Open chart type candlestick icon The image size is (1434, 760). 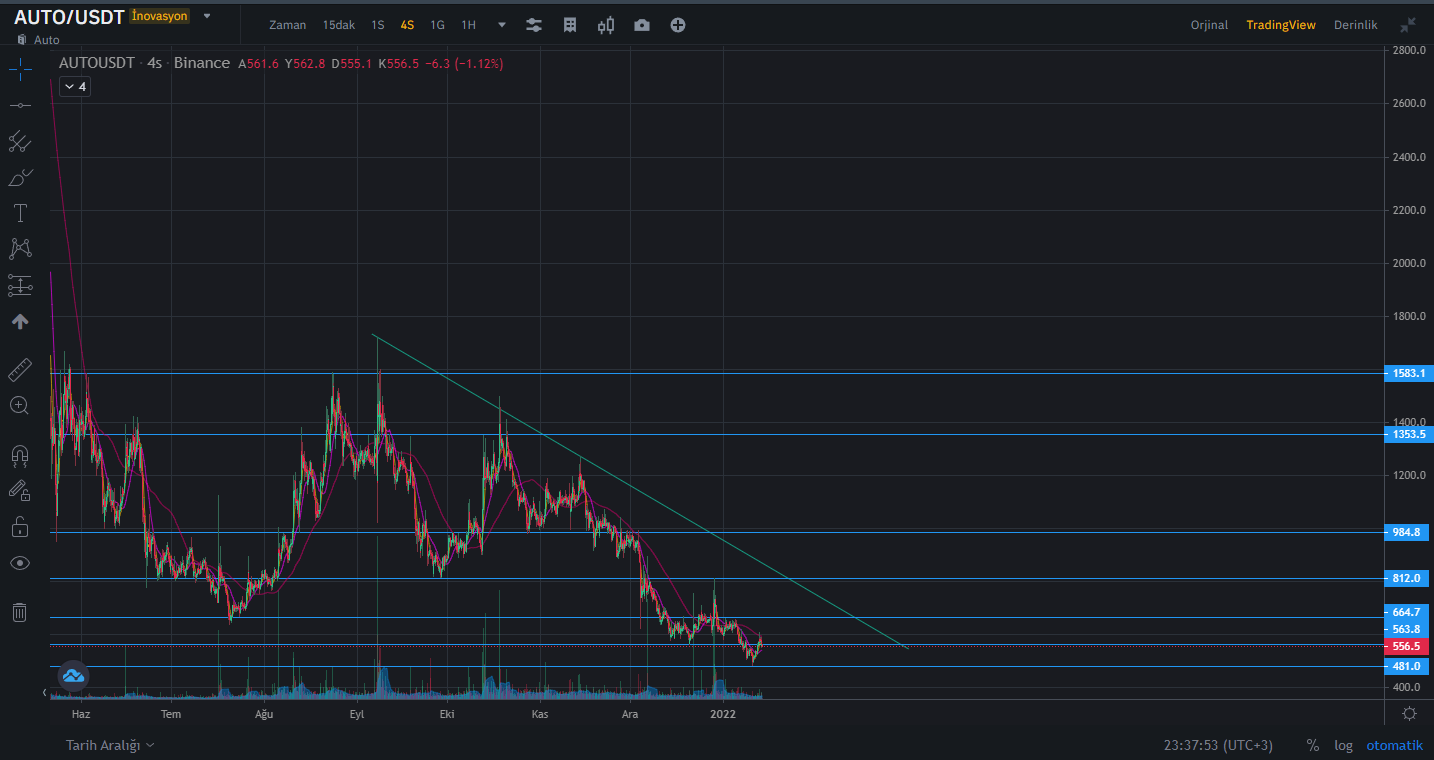tap(605, 25)
